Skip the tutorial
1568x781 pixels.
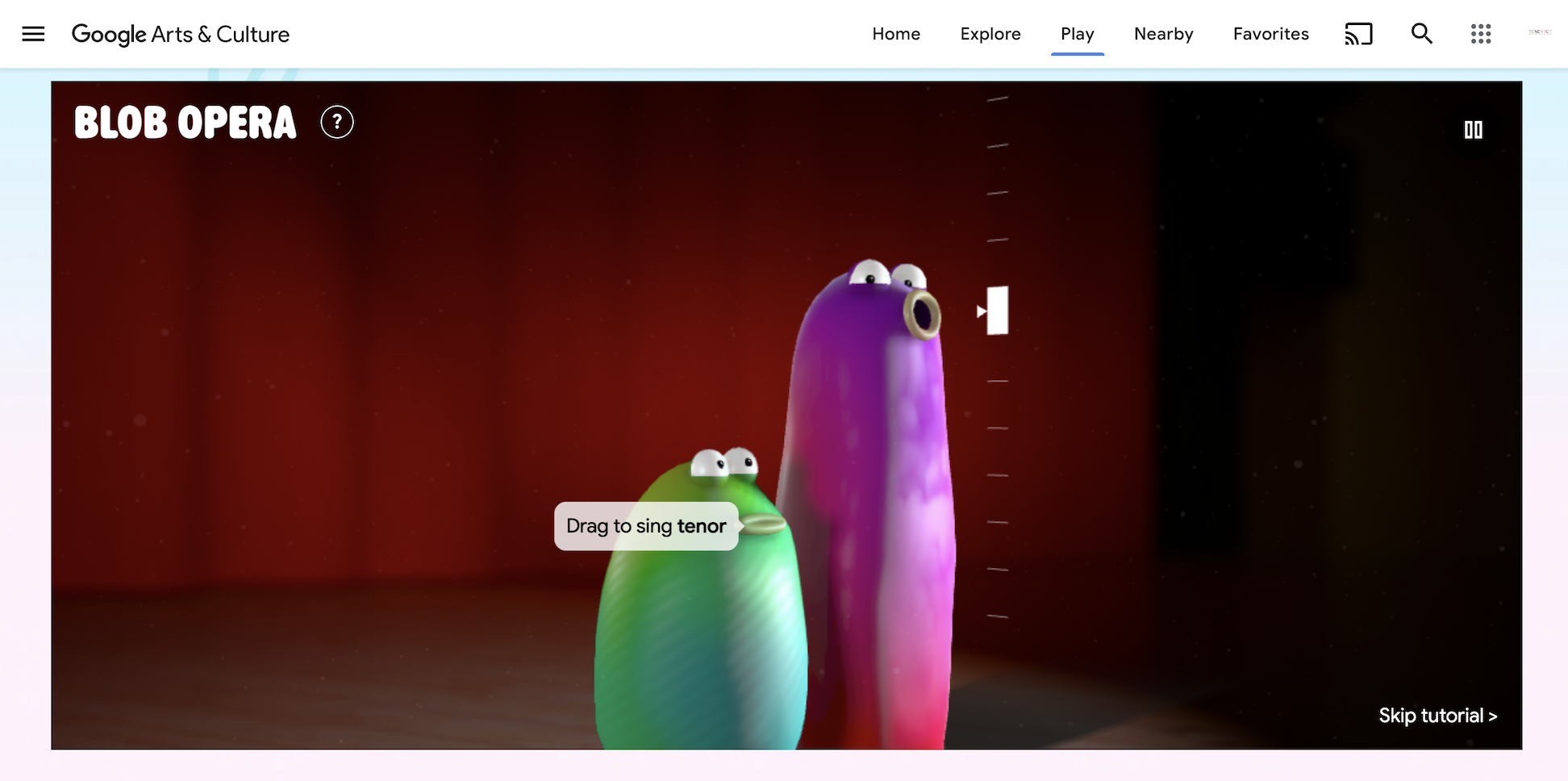[x=1438, y=716]
